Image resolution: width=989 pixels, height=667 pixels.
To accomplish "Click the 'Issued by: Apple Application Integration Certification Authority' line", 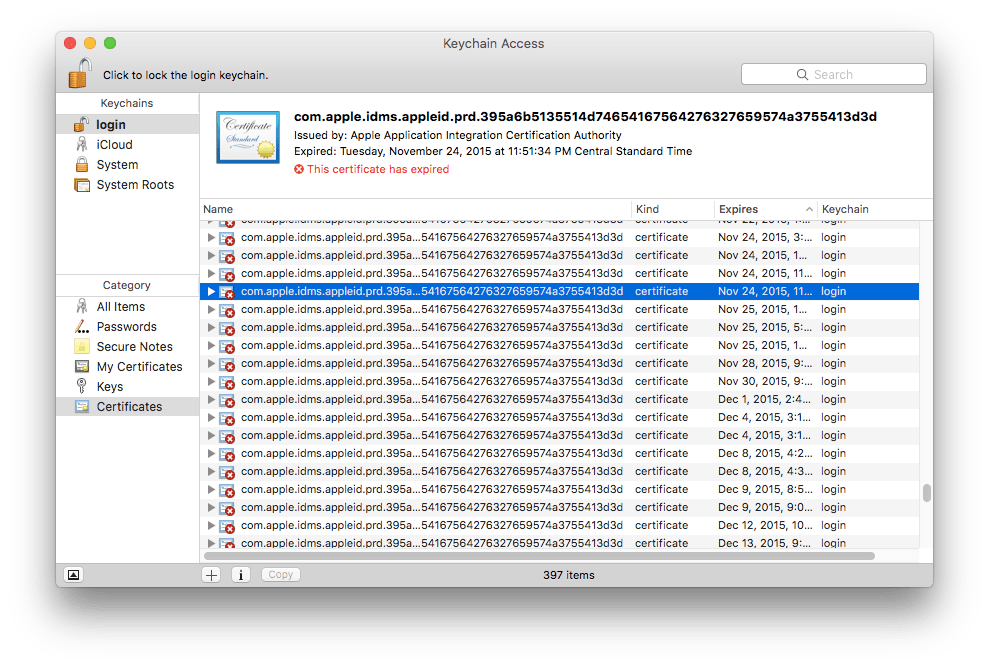I will (x=457, y=135).
